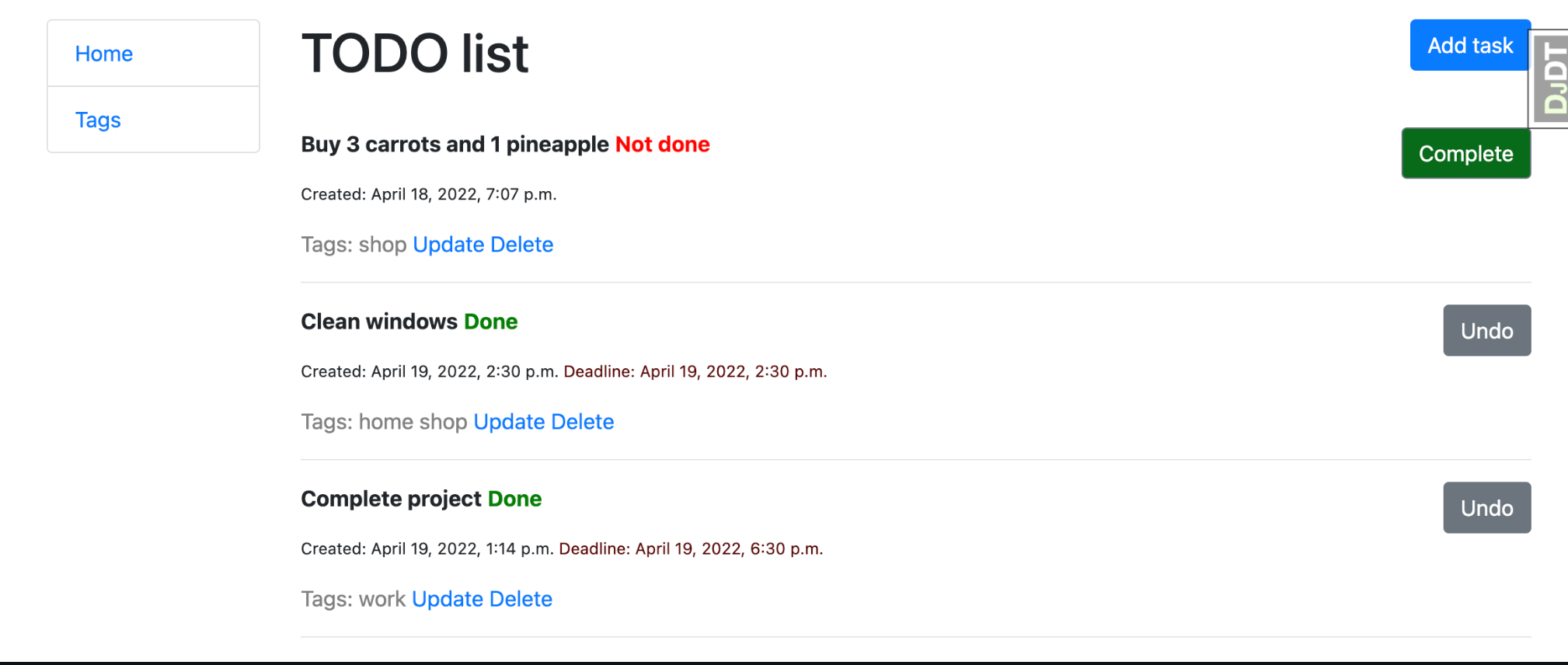Open the Tags sidebar link
This screenshot has height=665, width=1568.
coord(98,120)
